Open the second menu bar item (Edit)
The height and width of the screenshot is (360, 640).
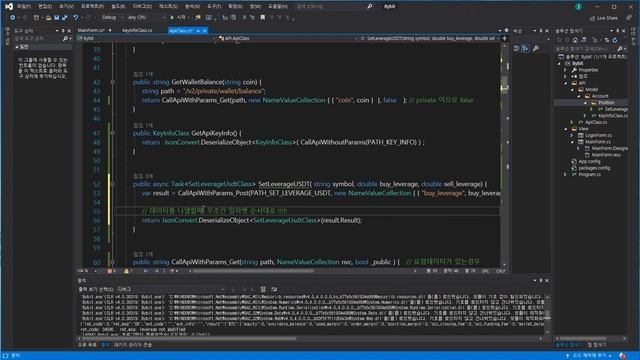pyautogui.click(x=45, y=6)
